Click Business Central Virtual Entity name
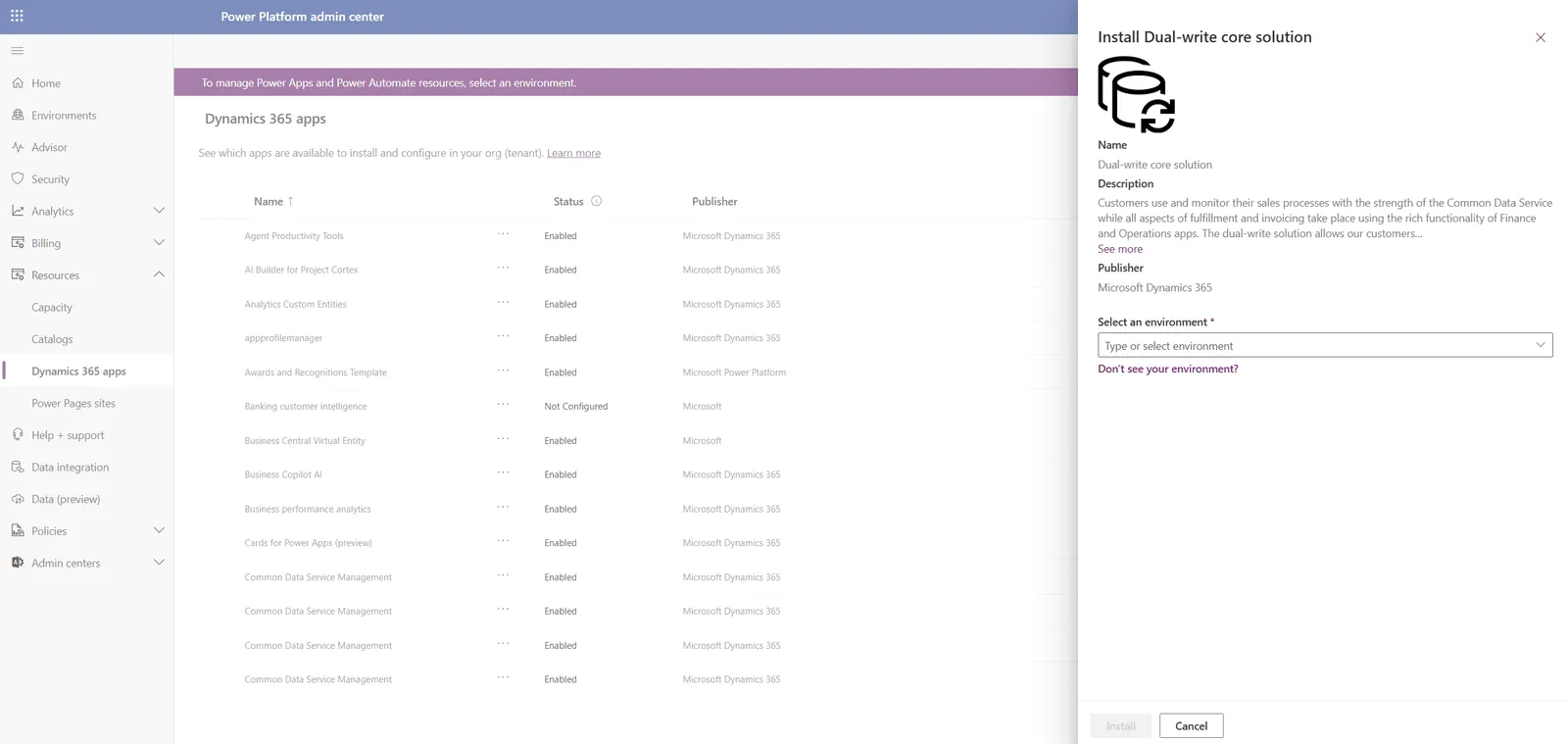This screenshot has width=1568, height=744. click(x=305, y=440)
